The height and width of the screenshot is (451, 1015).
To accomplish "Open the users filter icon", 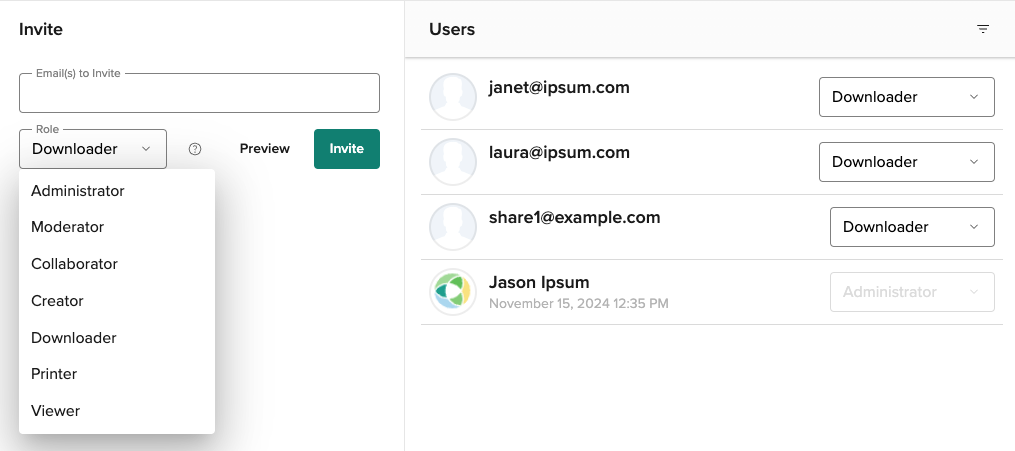I will click(983, 29).
